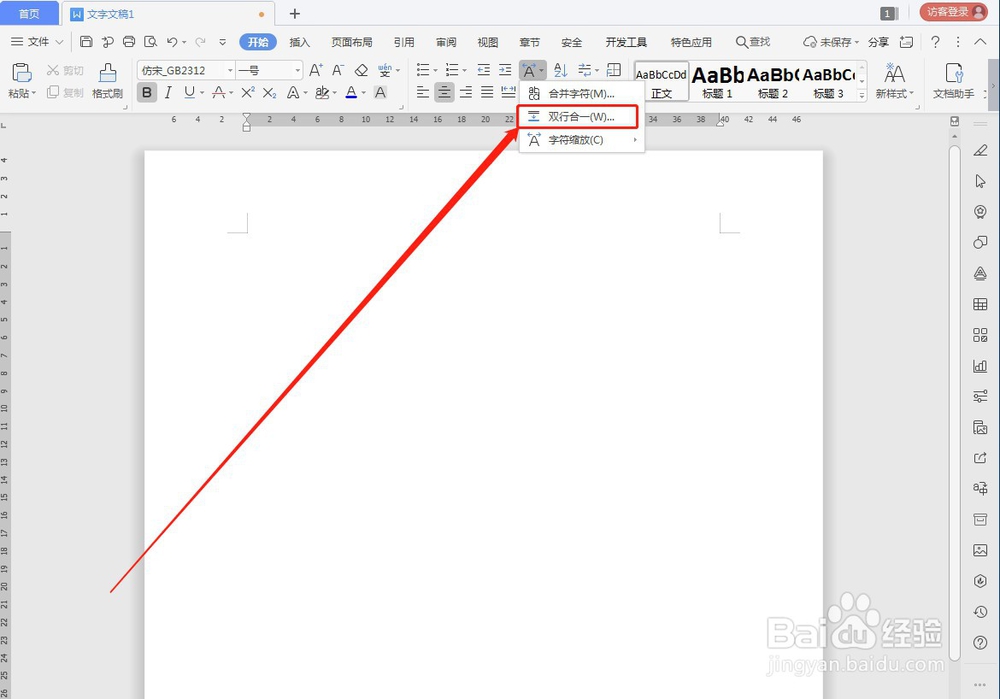1000x699 pixels.
Task: Increase font size with A+ icon
Action: [x=316, y=70]
